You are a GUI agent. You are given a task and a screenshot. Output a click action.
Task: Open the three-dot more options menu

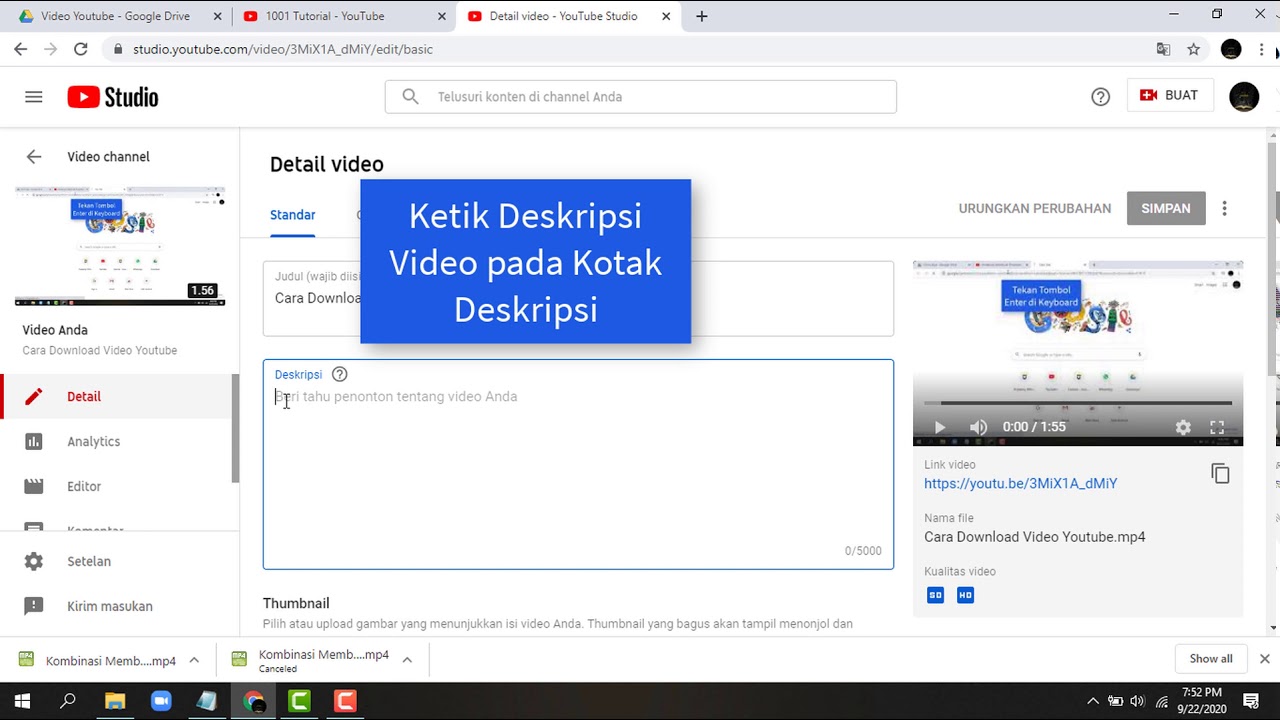[1224, 208]
